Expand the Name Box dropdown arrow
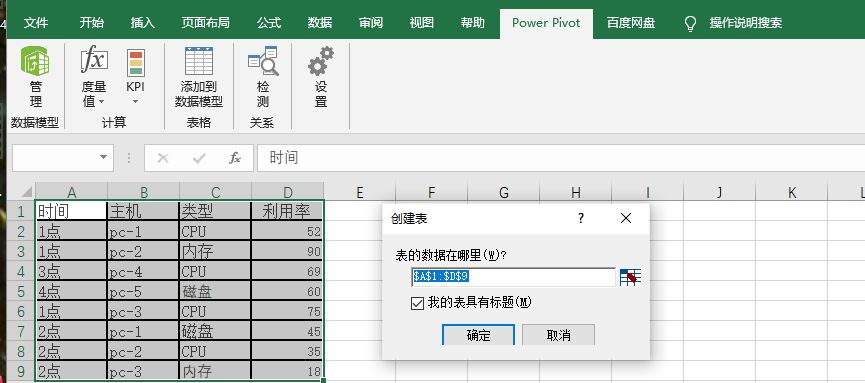 pyautogui.click(x=103, y=158)
